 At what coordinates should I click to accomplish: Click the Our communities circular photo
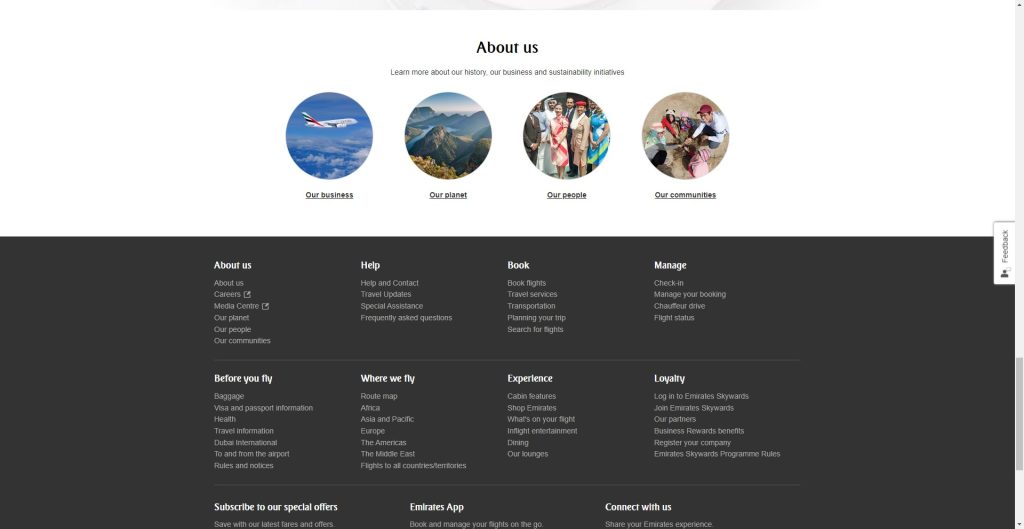685,135
